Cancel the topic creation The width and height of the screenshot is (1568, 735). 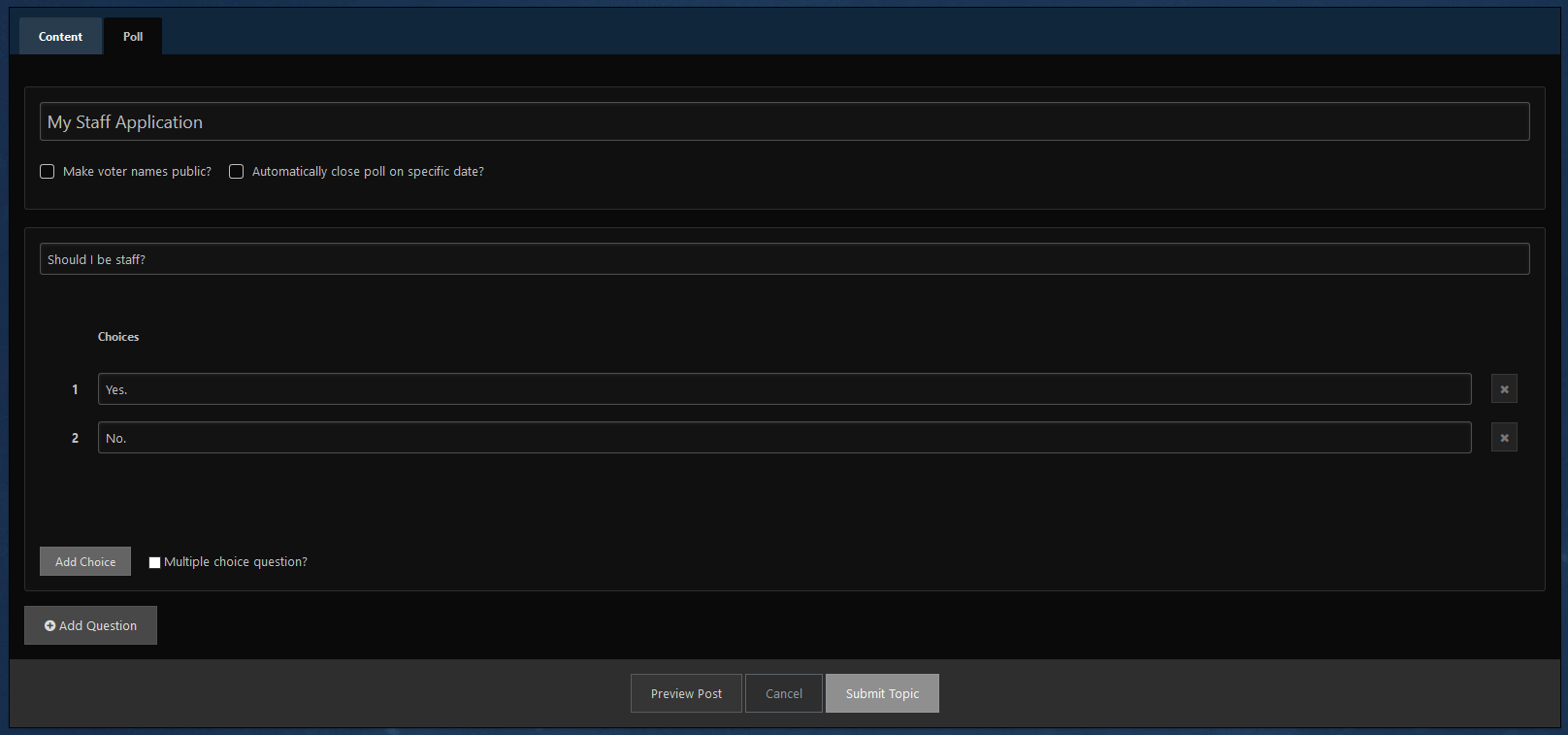[784, 693]
